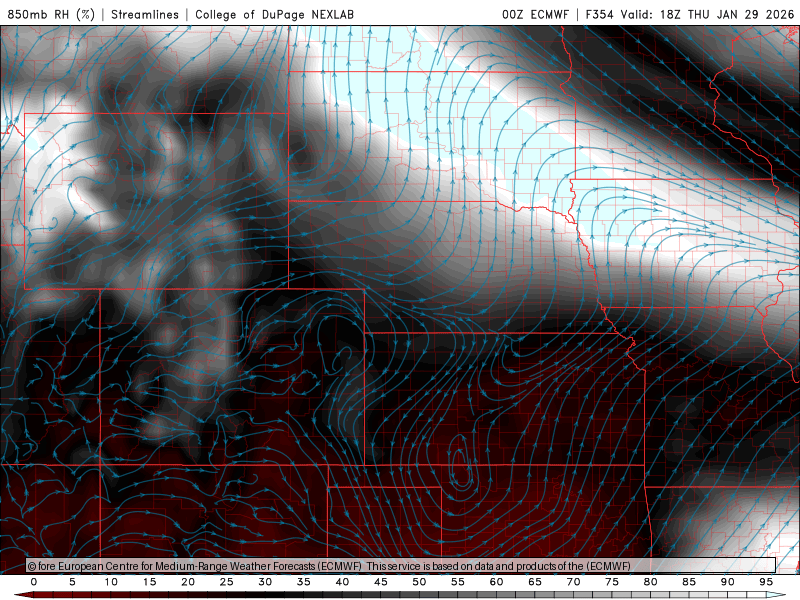Viewport: 800px width, 600px height.
Task: Select the '60' label on the color scale
Action: click(x=496, y=582)
